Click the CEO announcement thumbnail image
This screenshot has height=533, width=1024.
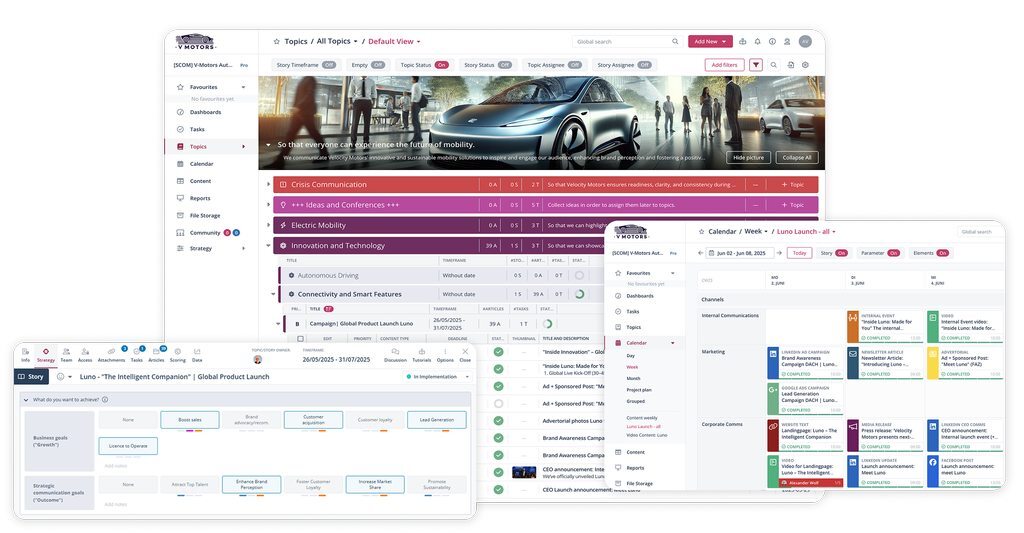pos(524,472)
